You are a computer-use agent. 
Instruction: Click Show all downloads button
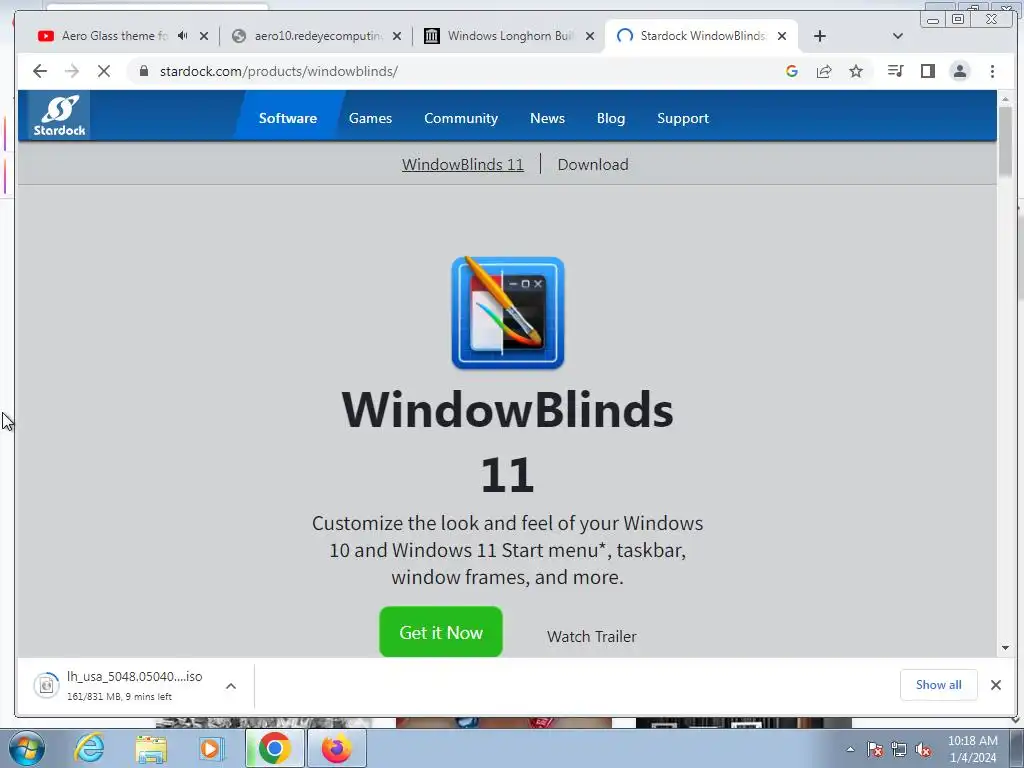(x=938, y=684)
